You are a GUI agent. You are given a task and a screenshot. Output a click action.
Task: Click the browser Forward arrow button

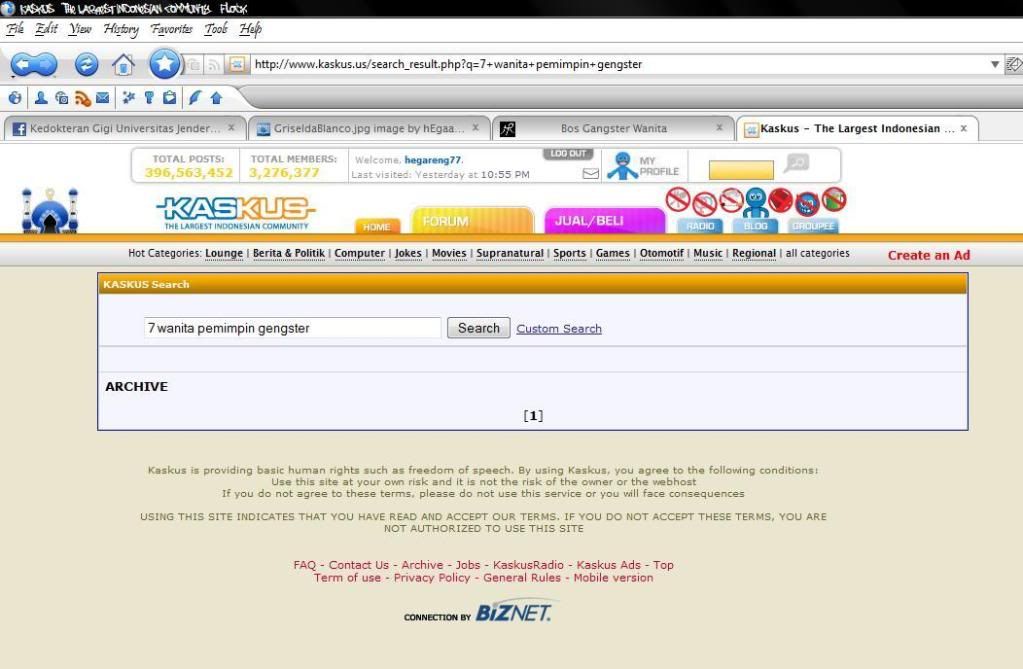point(46,65)
